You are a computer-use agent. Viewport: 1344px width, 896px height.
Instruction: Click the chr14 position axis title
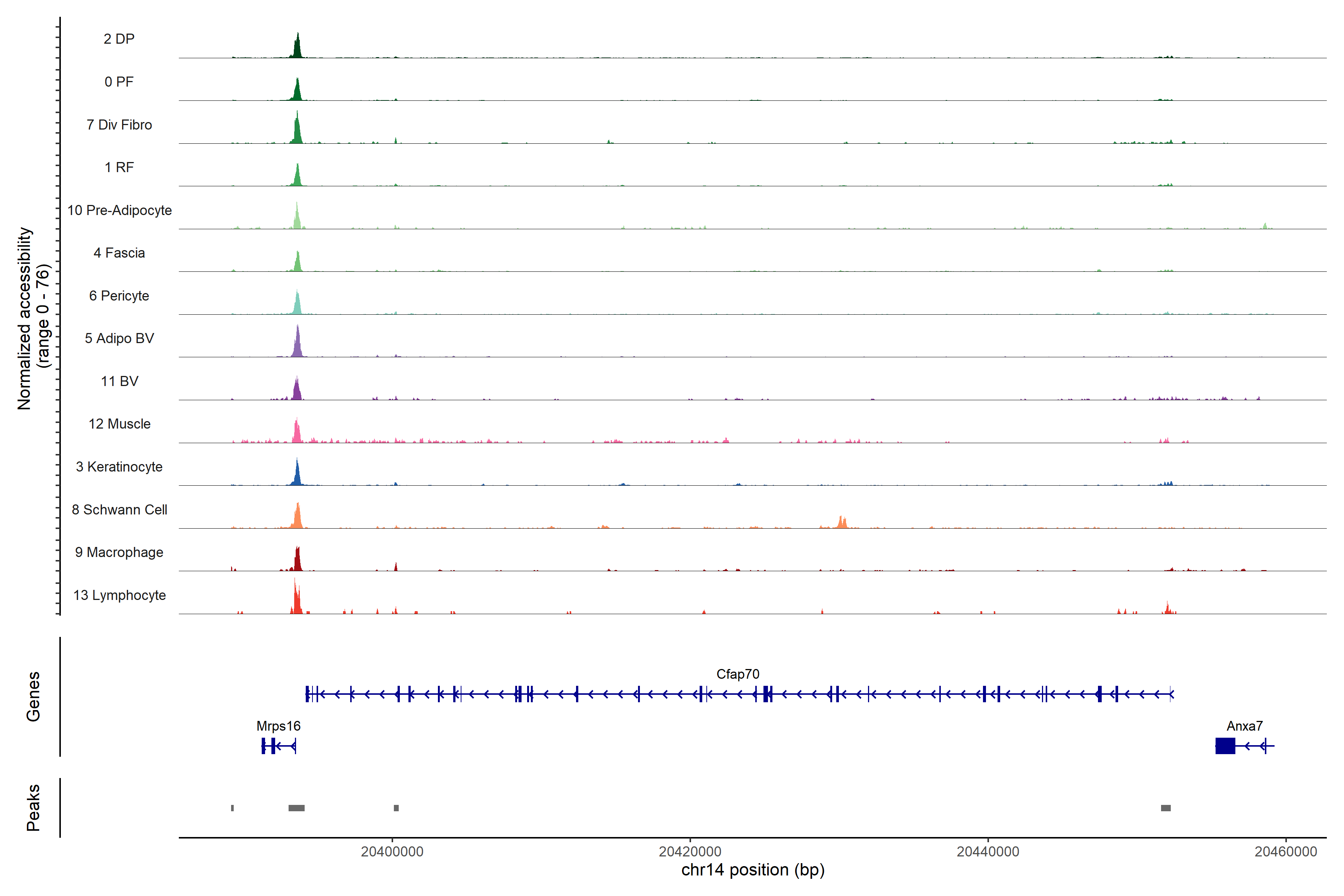point(753,870)
